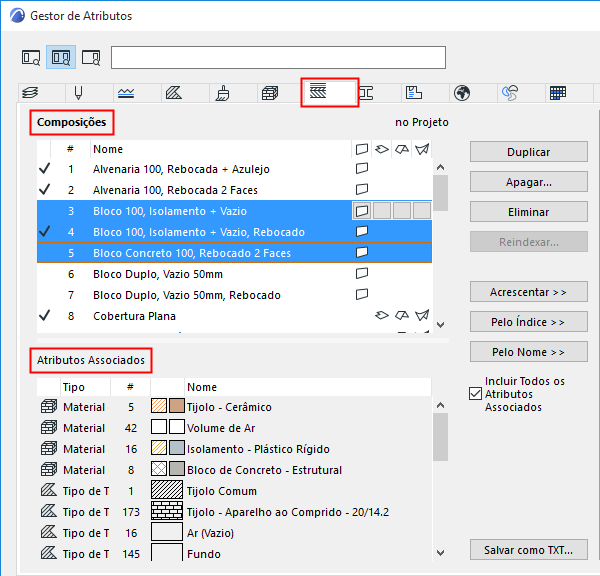Select Bloco Duplo, Vazio 50mm, Rebocado row
Viewport: 600px width, 576px height.
[x=234, y=295]
